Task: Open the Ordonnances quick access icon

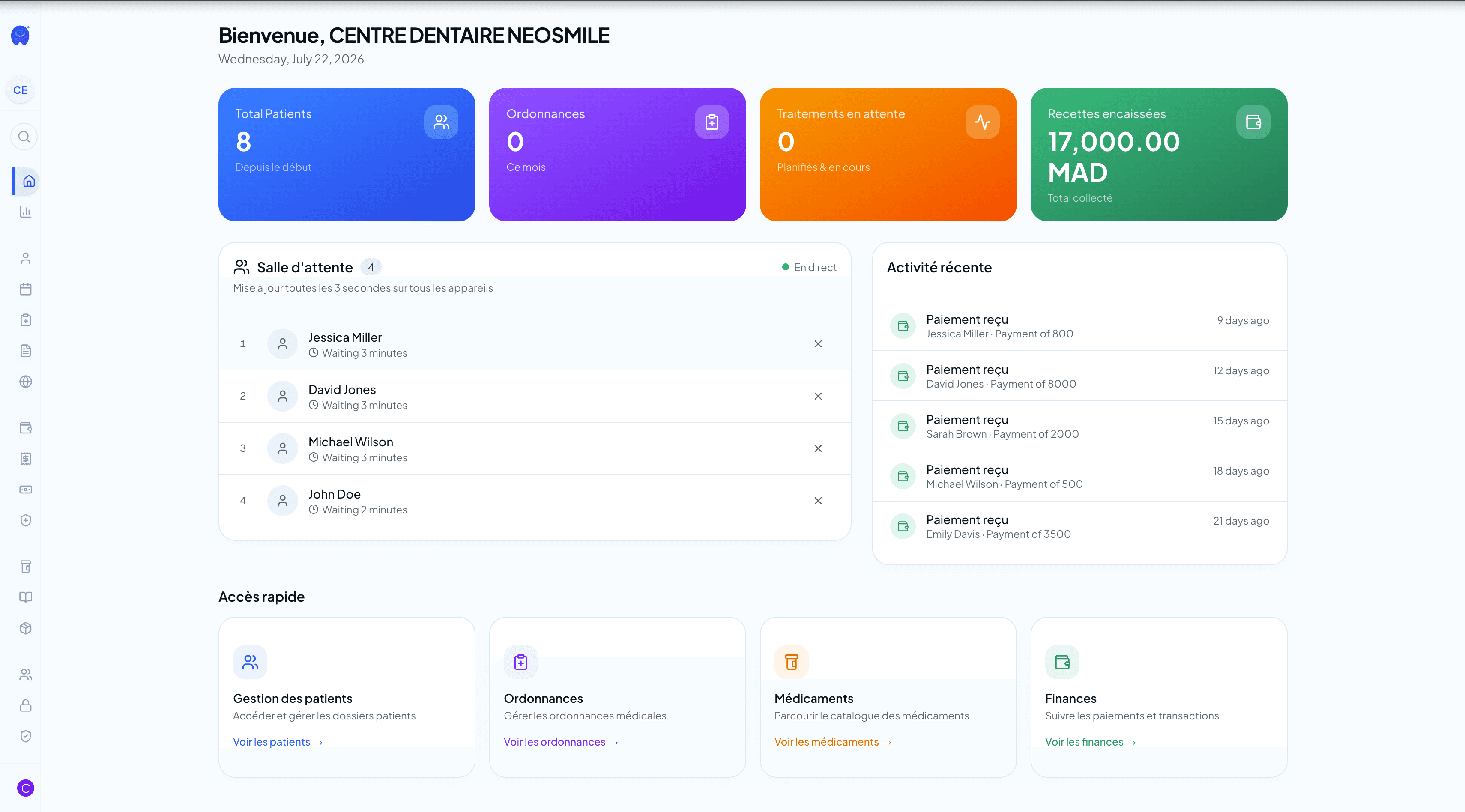Action: [520, 662]
